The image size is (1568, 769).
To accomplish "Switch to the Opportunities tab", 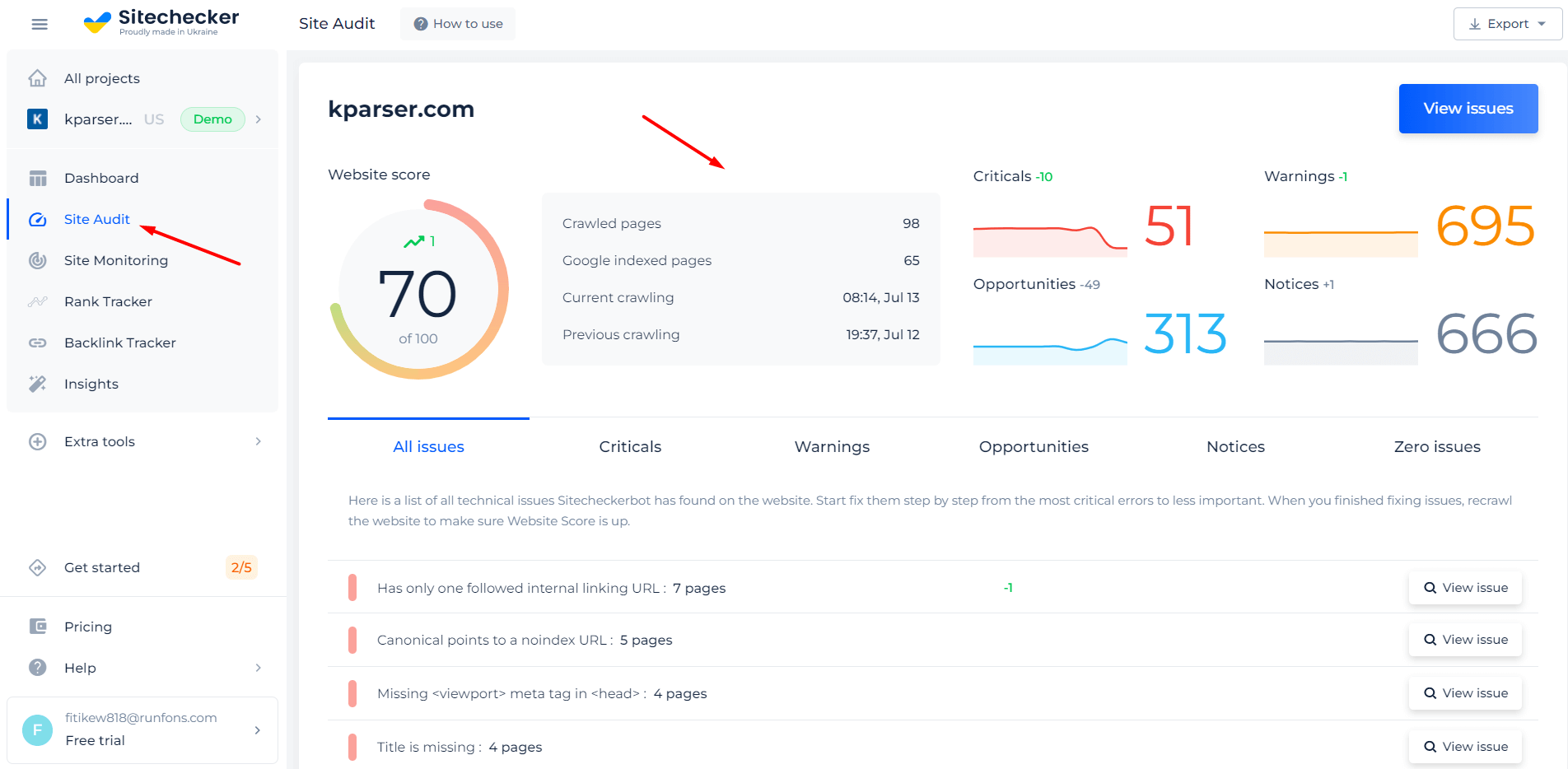I will coord(1034,446).
